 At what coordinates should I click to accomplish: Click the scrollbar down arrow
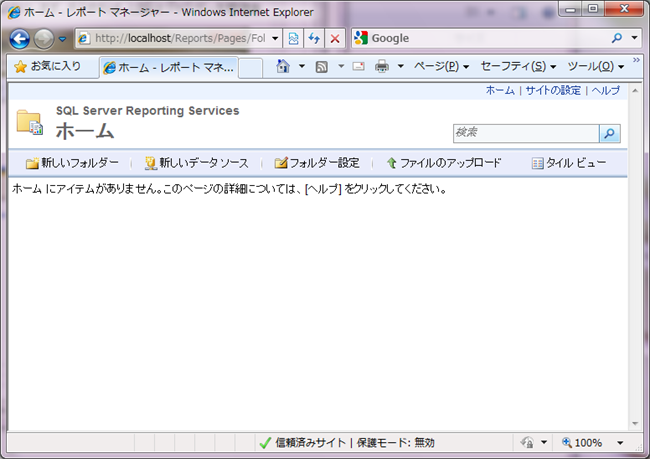tap(635, 424)
